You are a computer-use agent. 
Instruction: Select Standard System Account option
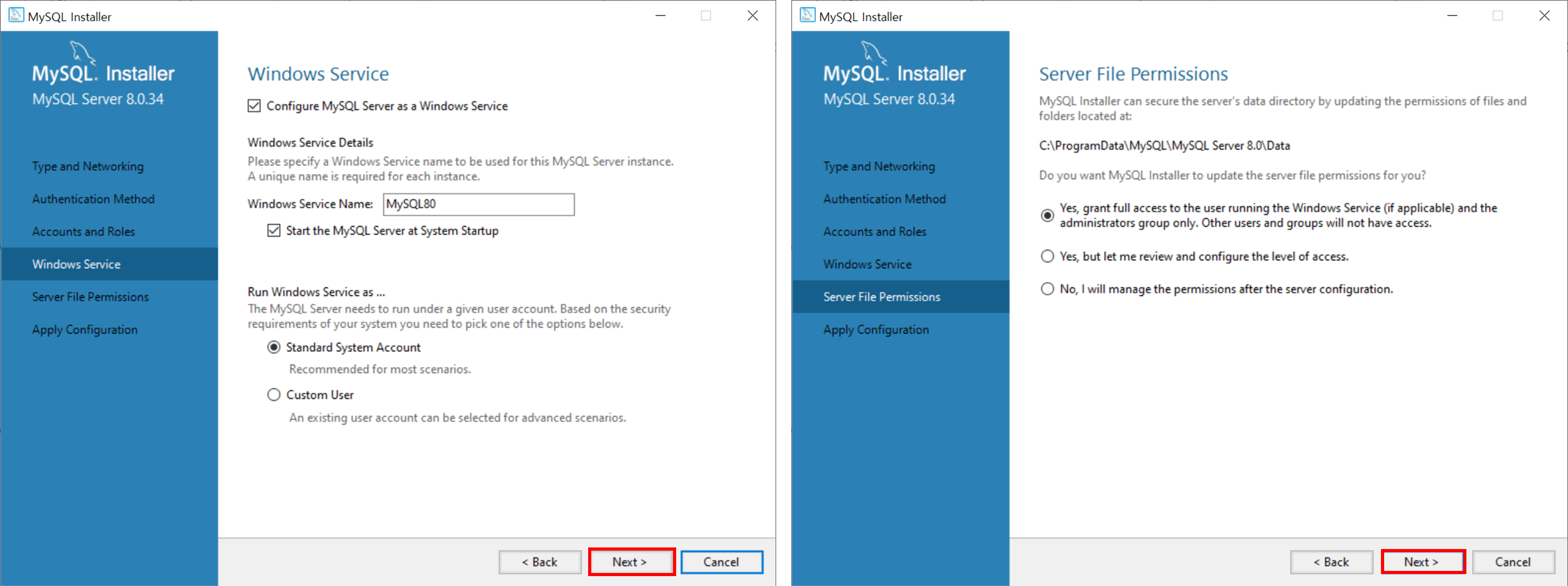tap(274, 347)
